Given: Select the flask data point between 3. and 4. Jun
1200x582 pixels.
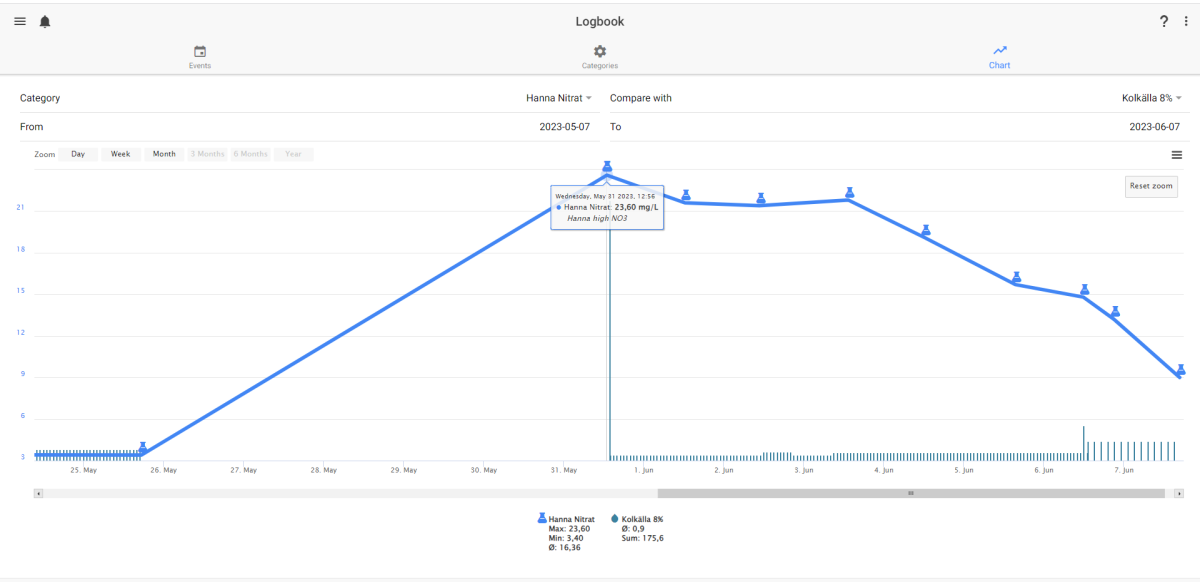Looking at the screenshot, I should pos(850,193).
